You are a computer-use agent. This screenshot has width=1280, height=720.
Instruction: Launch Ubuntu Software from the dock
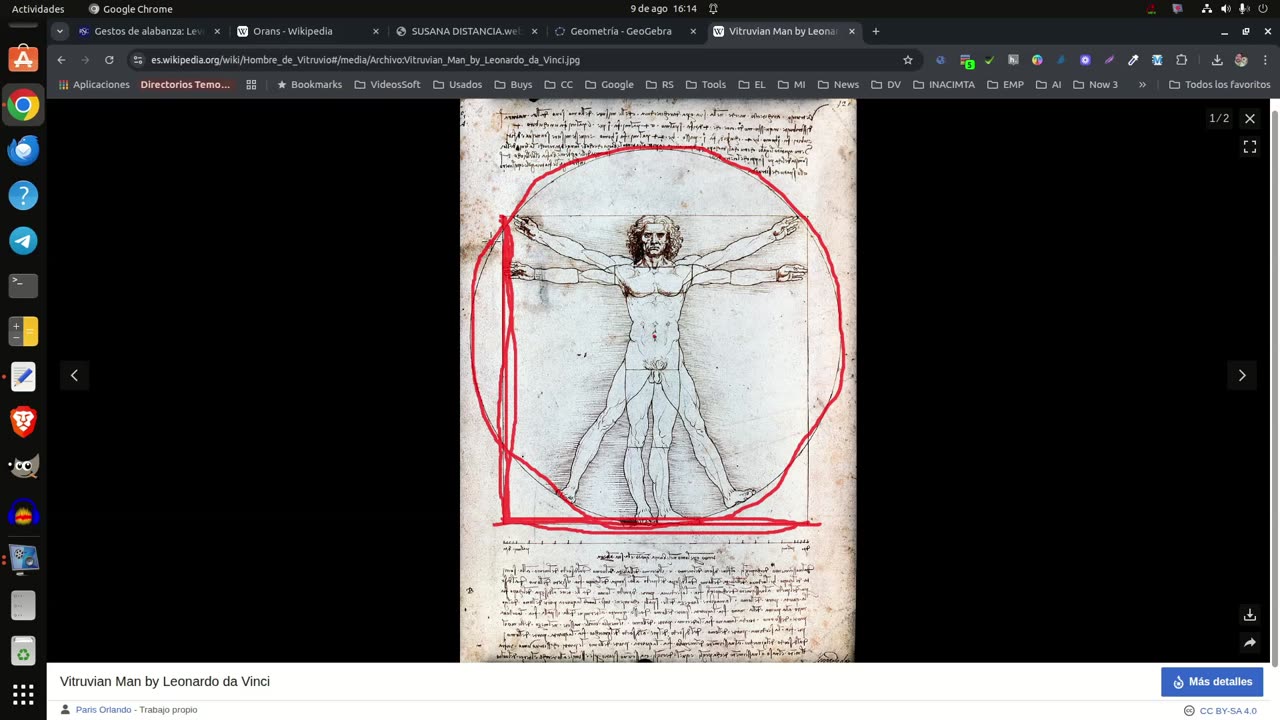(x=23, y=59)
